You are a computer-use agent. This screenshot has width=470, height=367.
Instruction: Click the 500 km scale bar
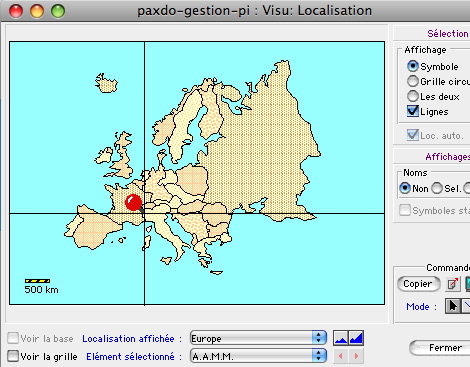tap(37, 281)
